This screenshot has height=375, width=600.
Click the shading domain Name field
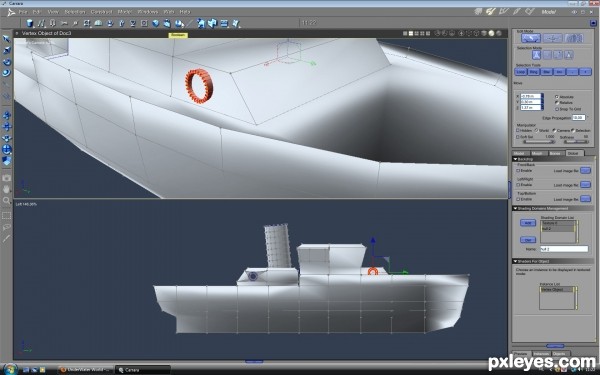click(x=564, y=249)
